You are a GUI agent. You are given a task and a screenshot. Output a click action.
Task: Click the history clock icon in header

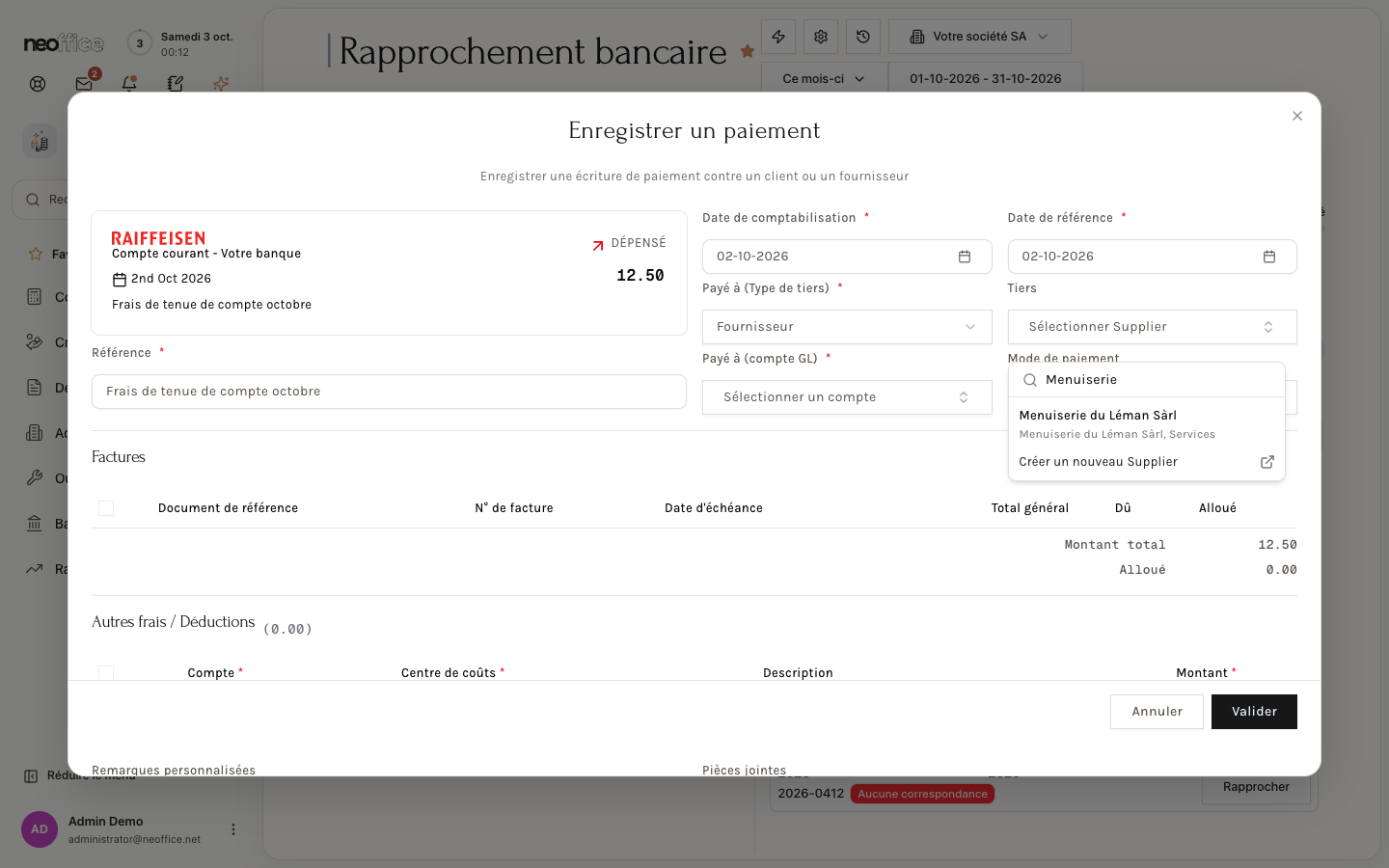[x=863, y=37]
